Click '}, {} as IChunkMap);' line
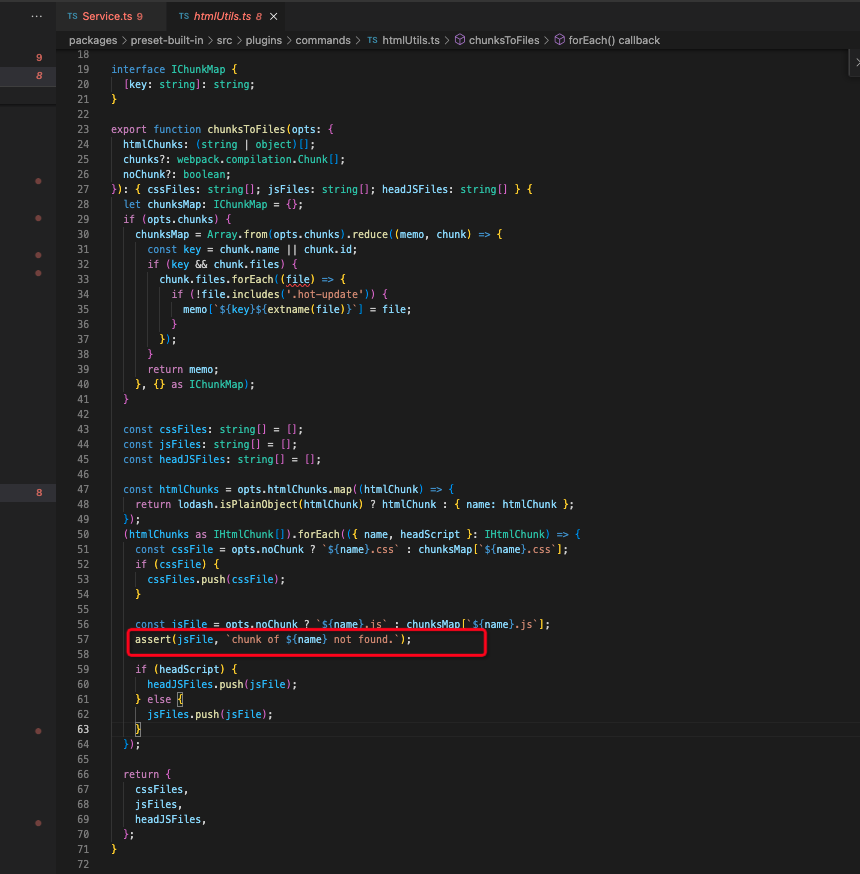The image size is (860, 874). click(x=195, y=385)
